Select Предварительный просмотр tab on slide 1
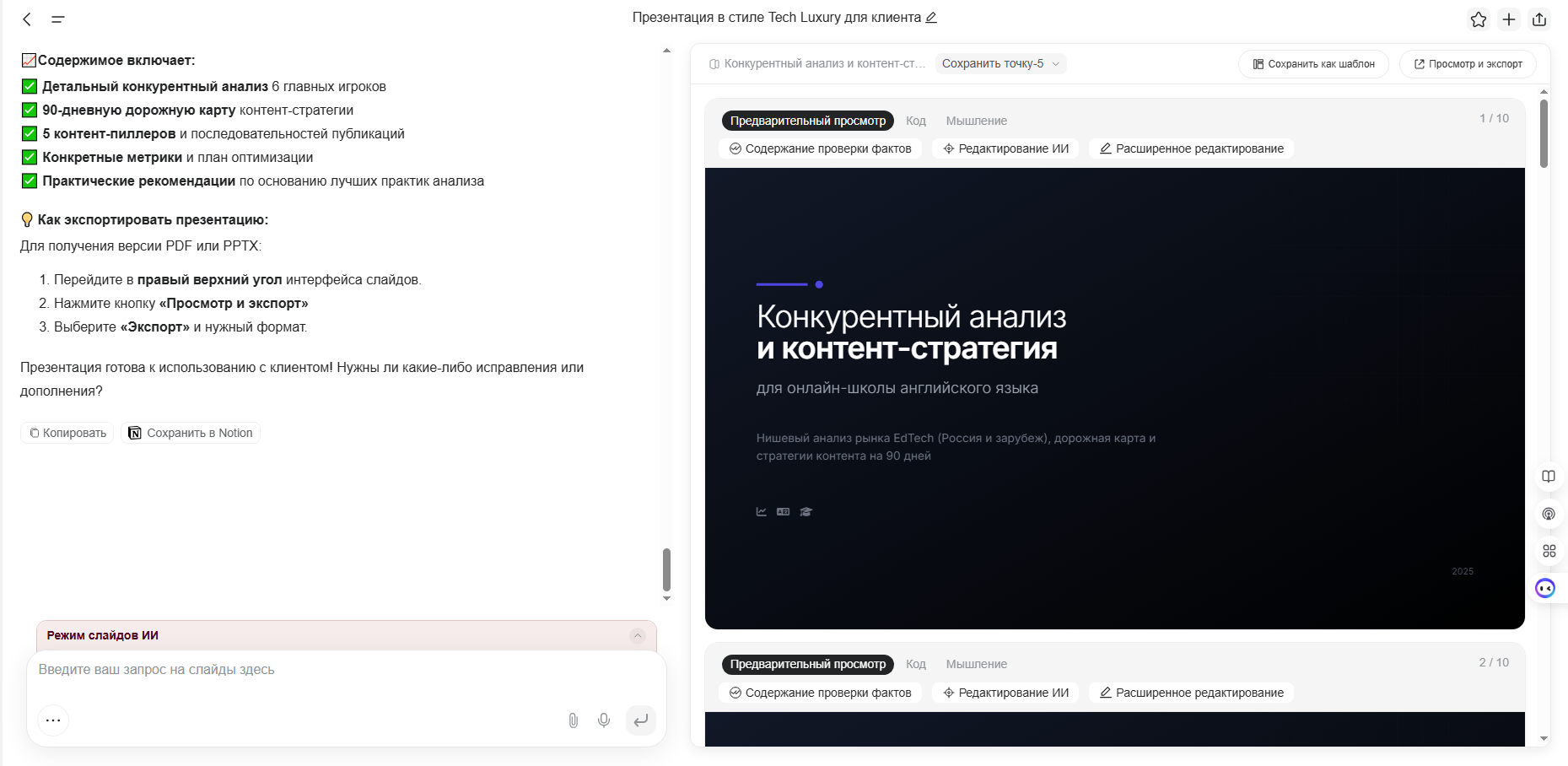The width and height of the screenshot is (1568, 766). 808,121
